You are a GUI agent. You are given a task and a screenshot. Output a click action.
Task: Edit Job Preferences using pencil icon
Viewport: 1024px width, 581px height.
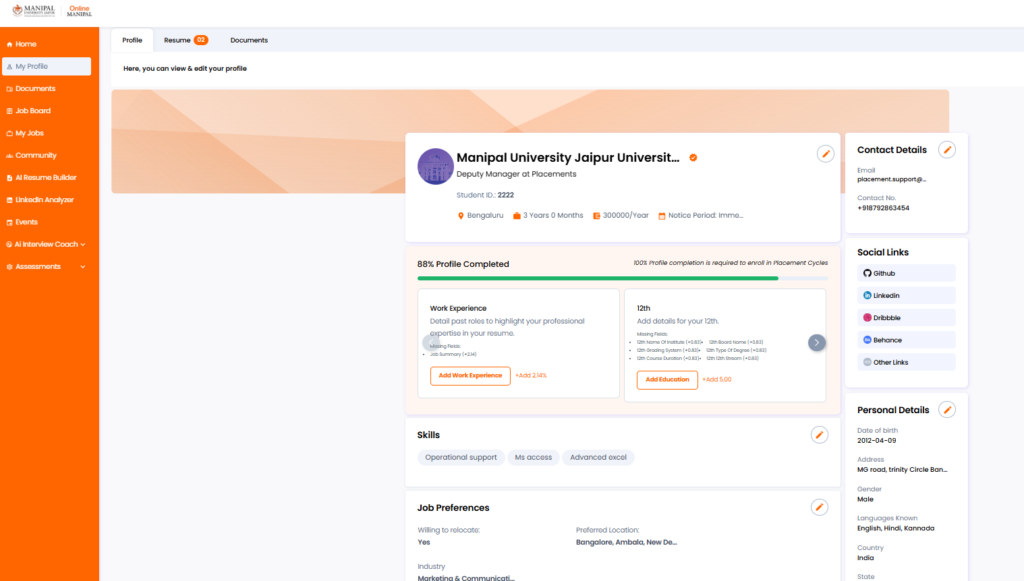pos(819,508)
